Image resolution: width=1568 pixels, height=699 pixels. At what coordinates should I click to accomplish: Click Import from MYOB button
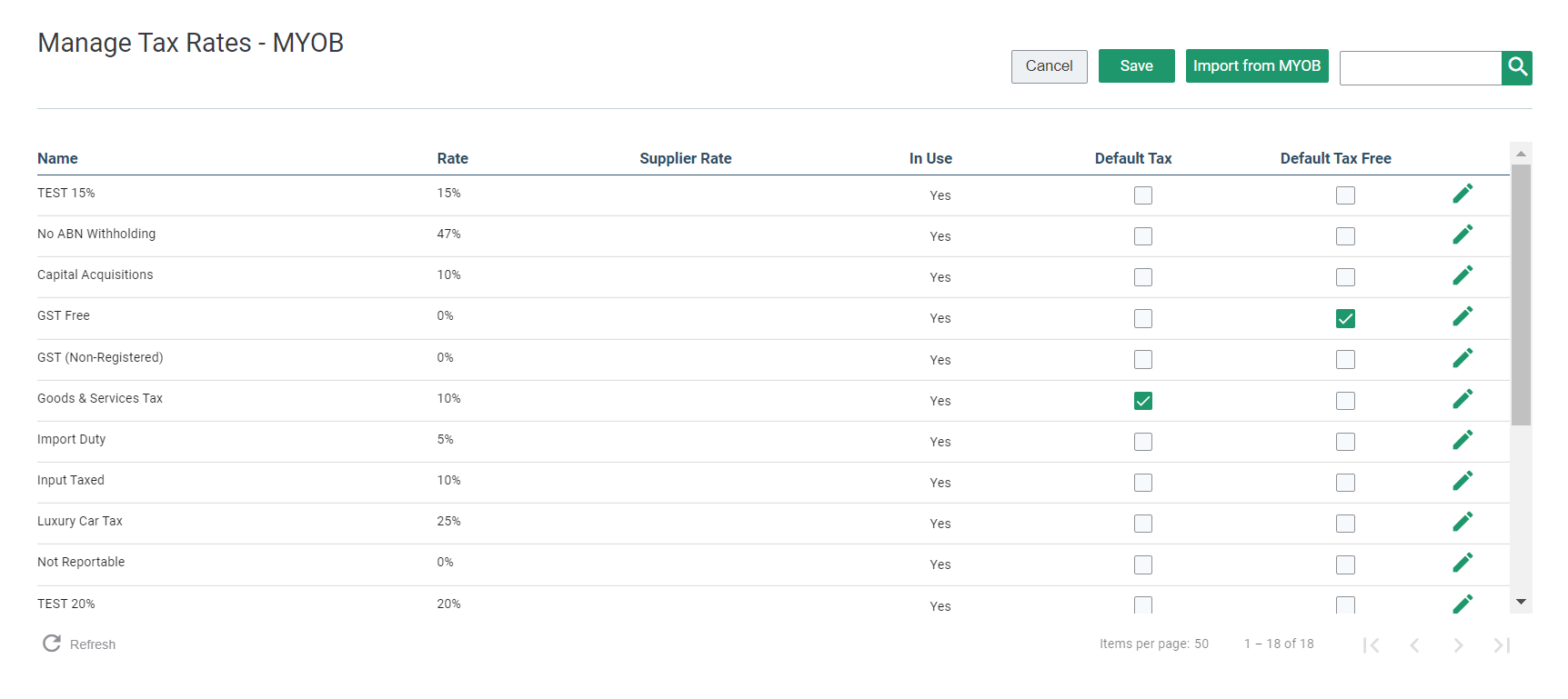(1257, 66)
